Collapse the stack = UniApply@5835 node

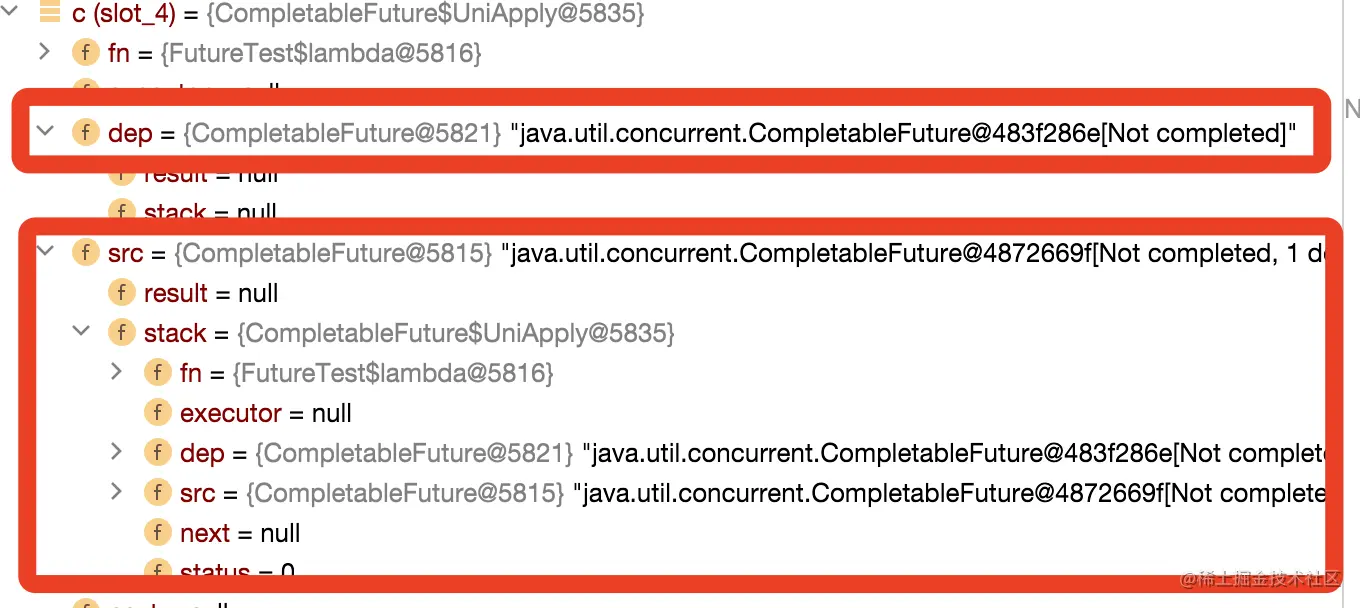click(81, 333)
